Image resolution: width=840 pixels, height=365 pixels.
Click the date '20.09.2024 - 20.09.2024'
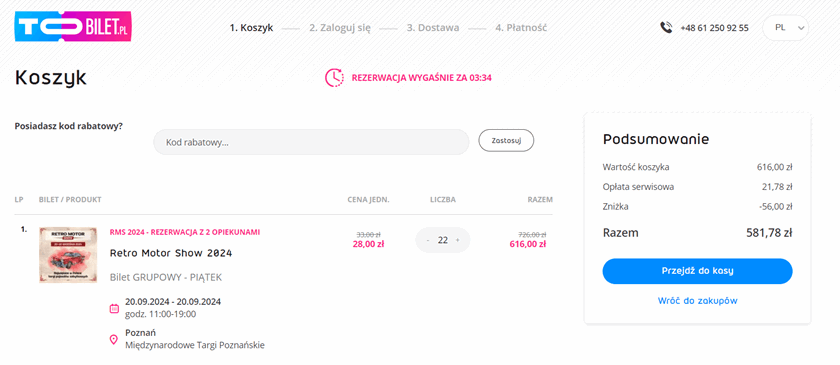pyautogui.click(x=173, y=301)
